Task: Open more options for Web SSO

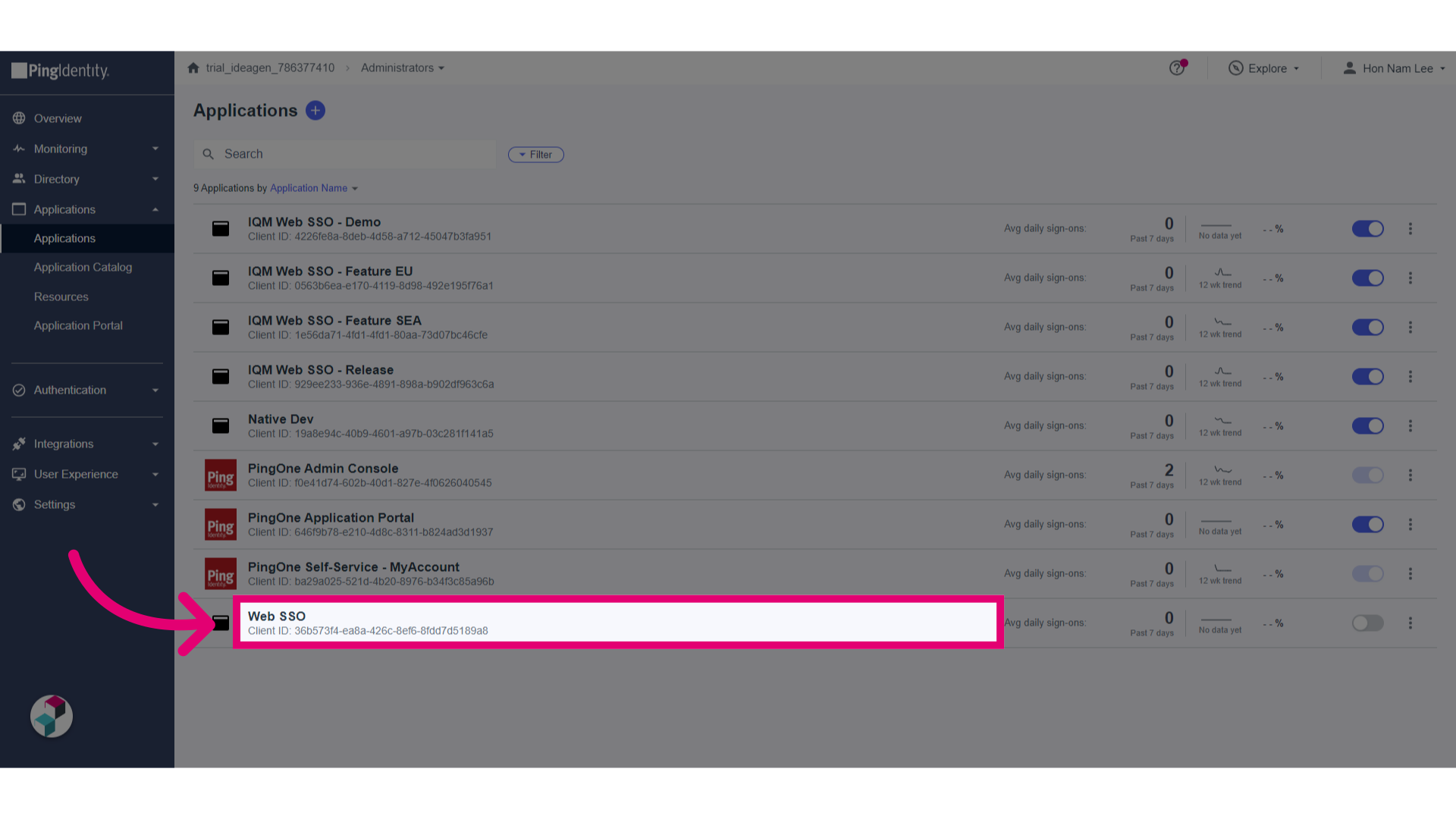Action: pyautogui.click(x=1410, y=623)
